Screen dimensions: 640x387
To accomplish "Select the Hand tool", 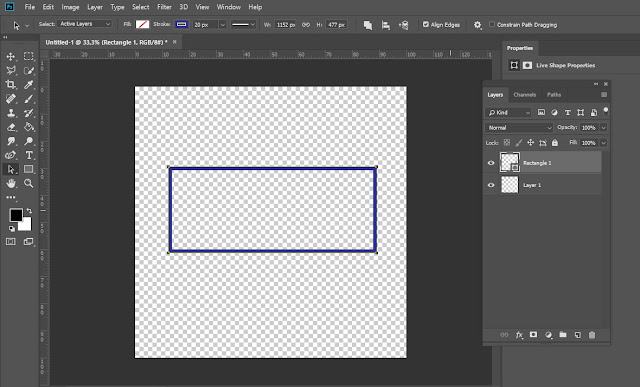I will point(11,183).
